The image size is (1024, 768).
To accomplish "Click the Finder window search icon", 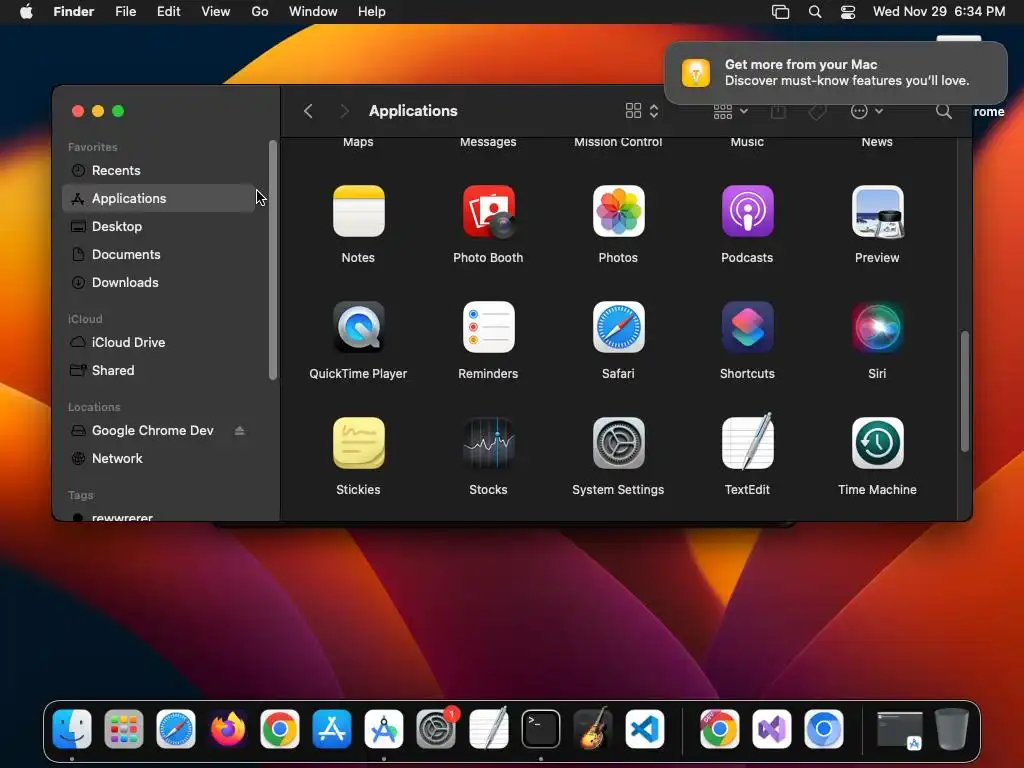I will pos(944,111).
